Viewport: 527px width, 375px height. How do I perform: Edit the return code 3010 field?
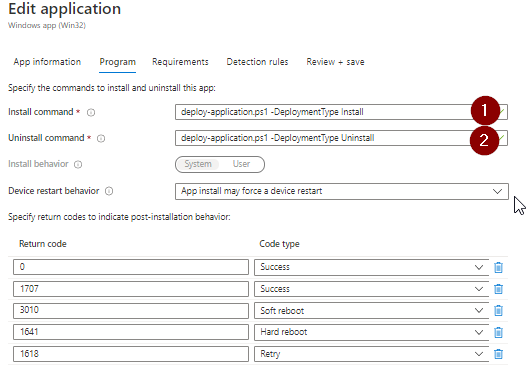point(131,310)
